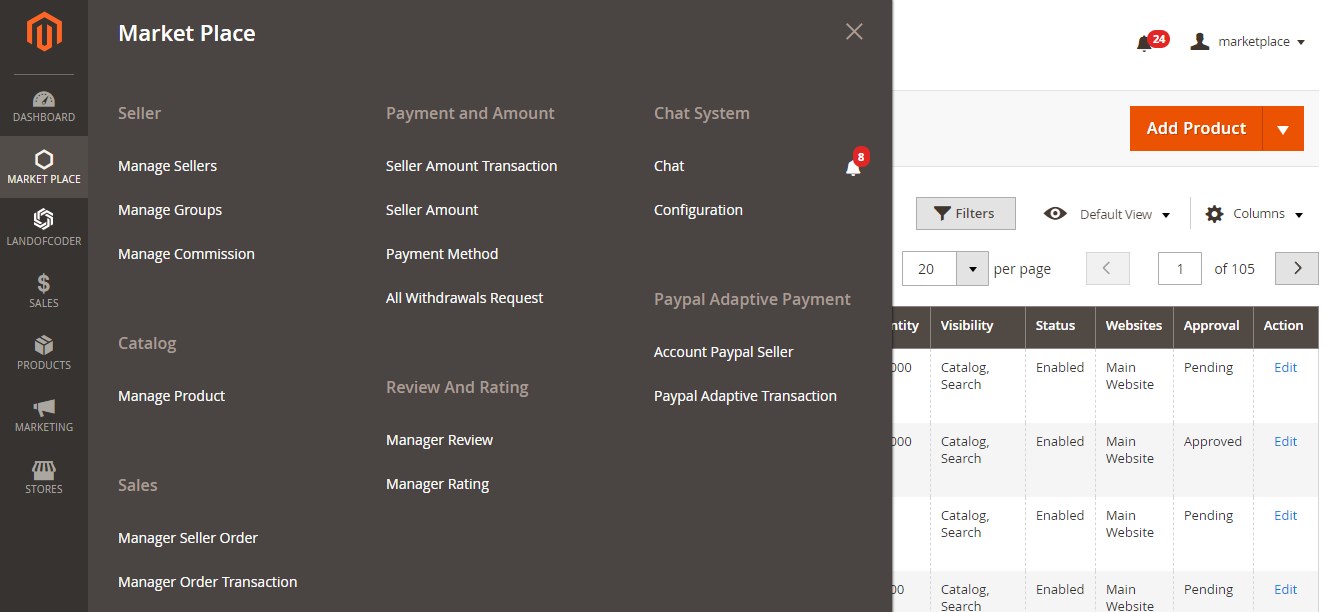Viewport: 1327px width, 612px height.
Task: Click the chat notification bell with 8
Action: (x=853, y=167)
